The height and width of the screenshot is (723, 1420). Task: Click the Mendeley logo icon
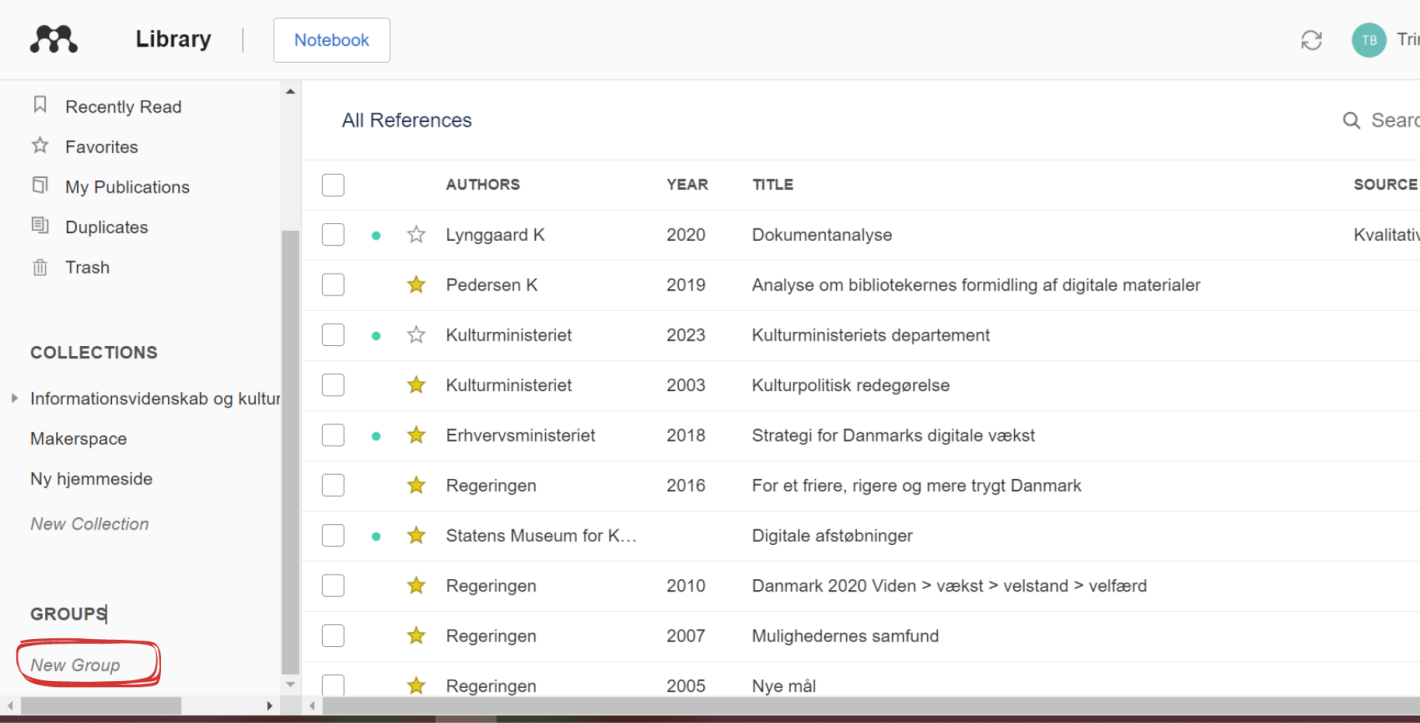54,39
